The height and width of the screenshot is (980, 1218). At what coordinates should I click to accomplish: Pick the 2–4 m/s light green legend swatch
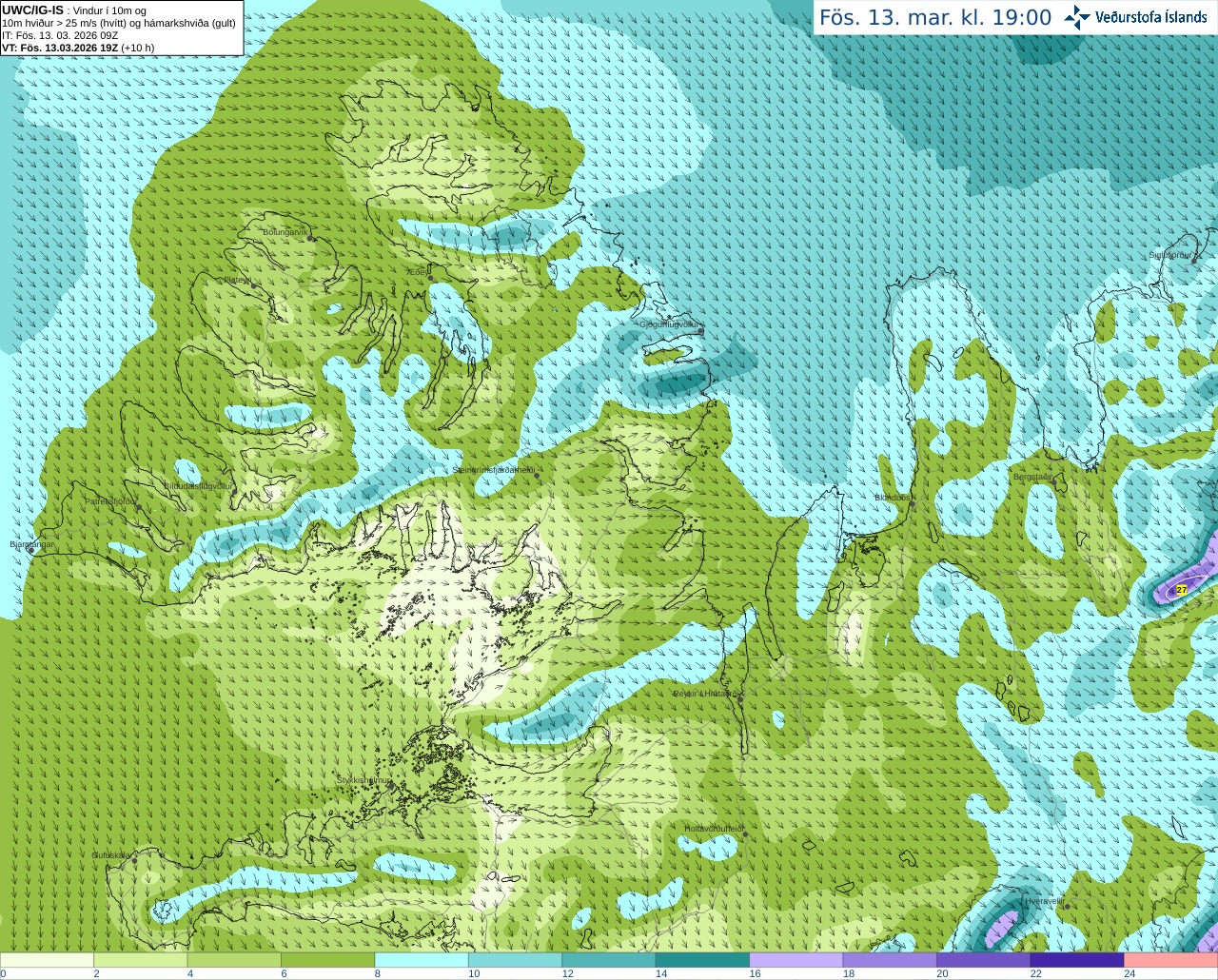[x=140, y=960]
